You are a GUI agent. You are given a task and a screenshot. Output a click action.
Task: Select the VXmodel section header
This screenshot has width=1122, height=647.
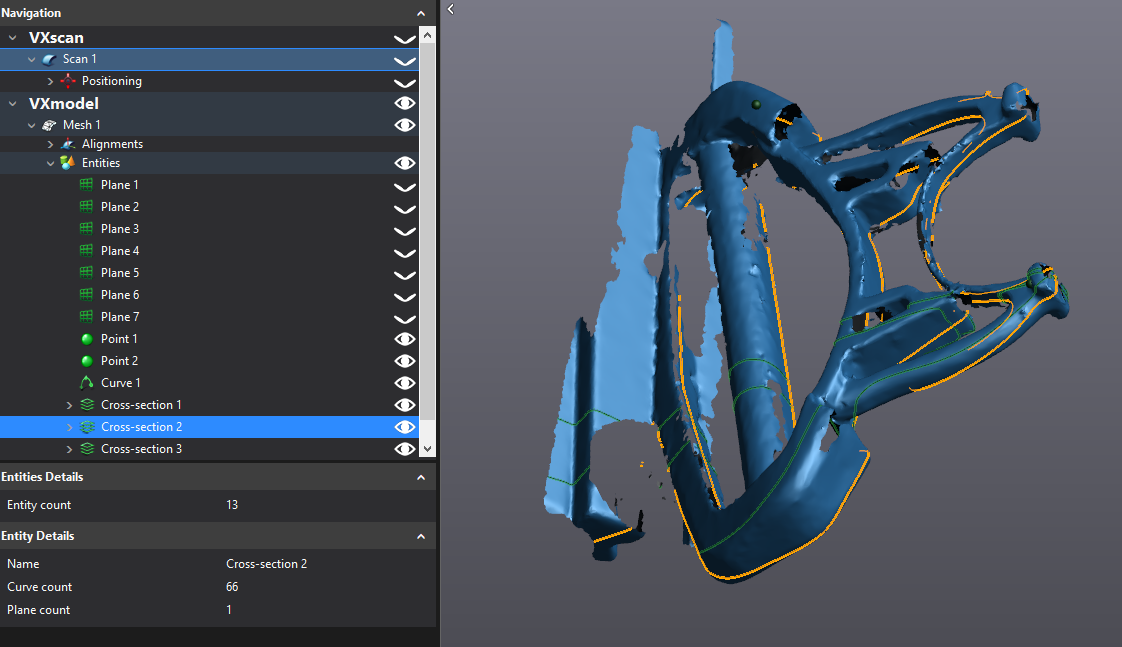coord(64,103)
